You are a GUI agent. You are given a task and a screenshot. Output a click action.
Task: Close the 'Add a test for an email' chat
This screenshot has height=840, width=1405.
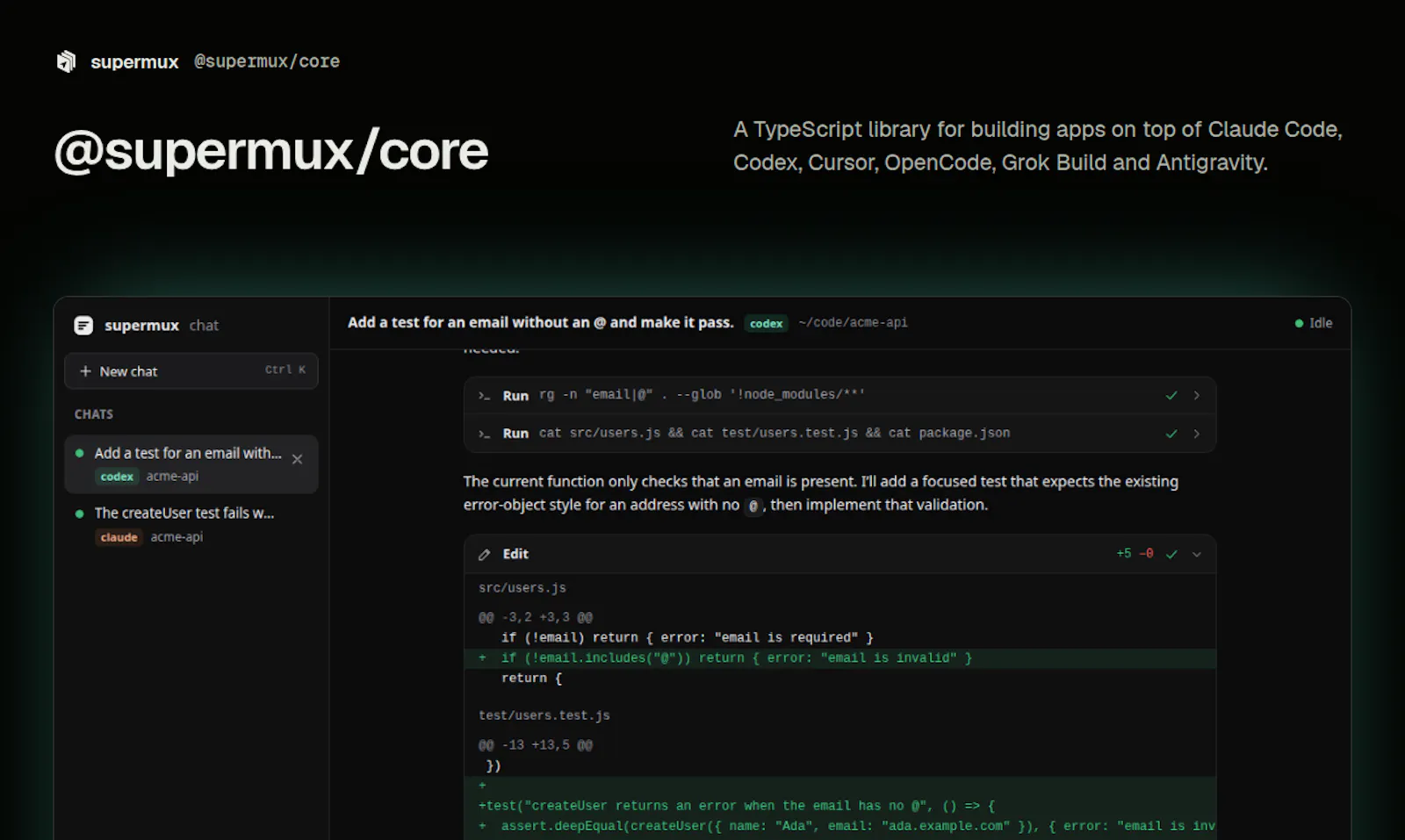coord(297,459)
